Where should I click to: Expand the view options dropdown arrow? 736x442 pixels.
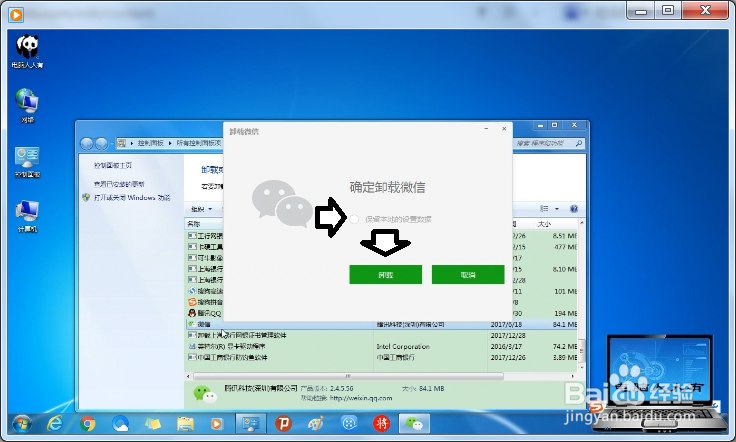click(x=557, y=209)
